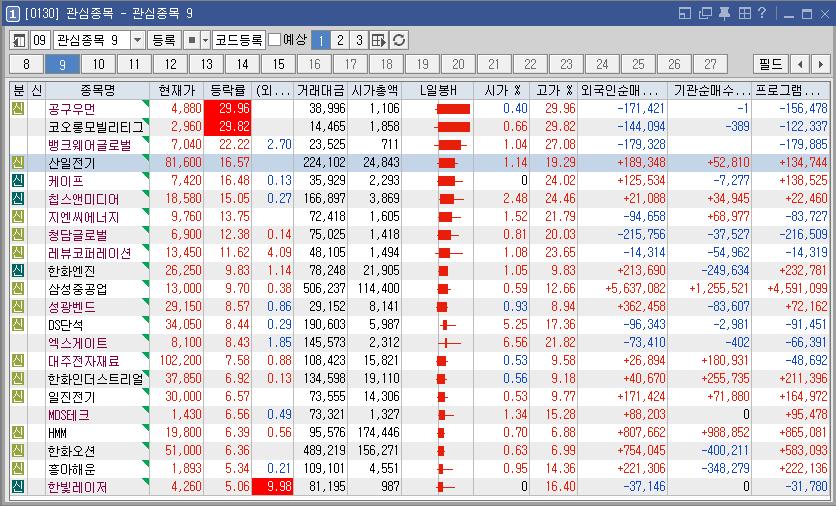Select the 뱅크웨어글로벌 stock name

click(90, 145)
